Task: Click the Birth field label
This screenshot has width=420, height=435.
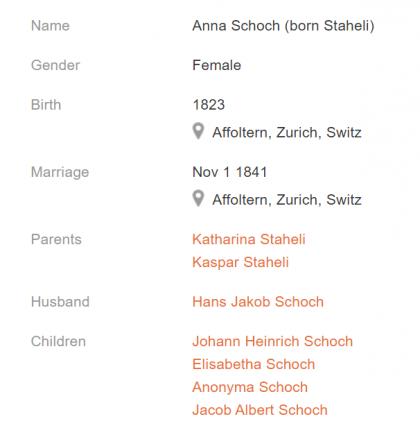Action: pyautogui.click(x=46, y=105)
